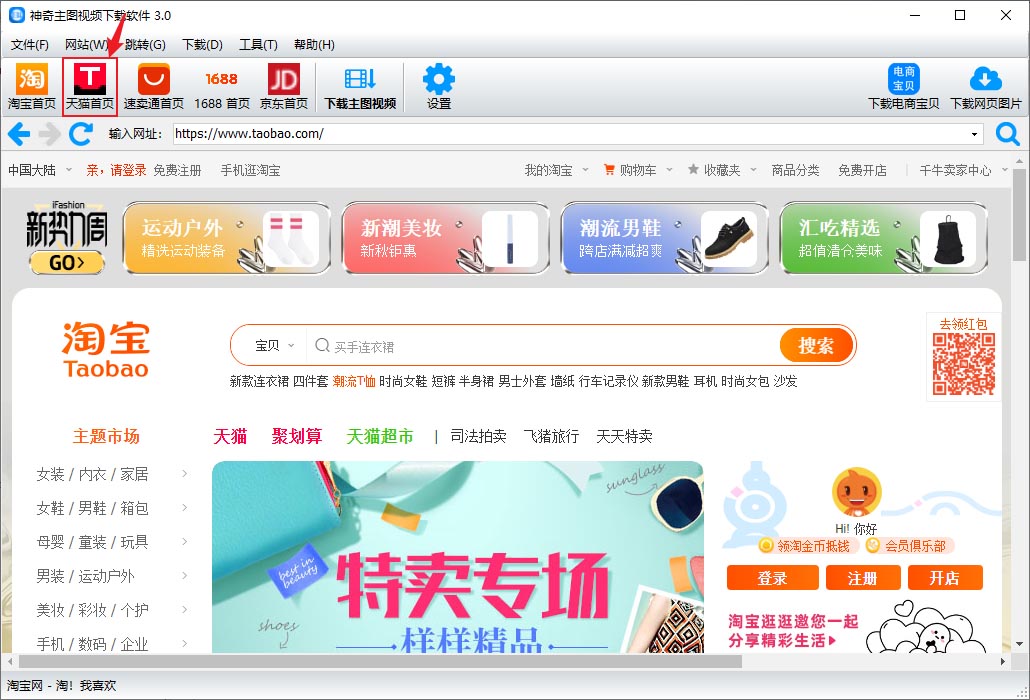Click the horizontal scrollbar thumb
Image resolution: width=1030 pixels, height=700 pixels.
coord(380,661)
